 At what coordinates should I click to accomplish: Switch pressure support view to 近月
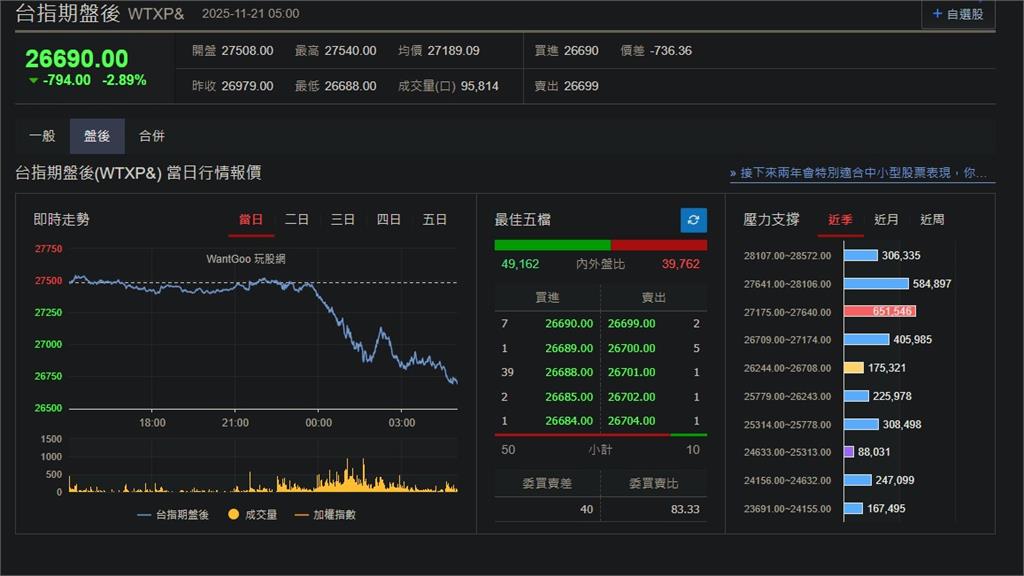coord(884,219)
